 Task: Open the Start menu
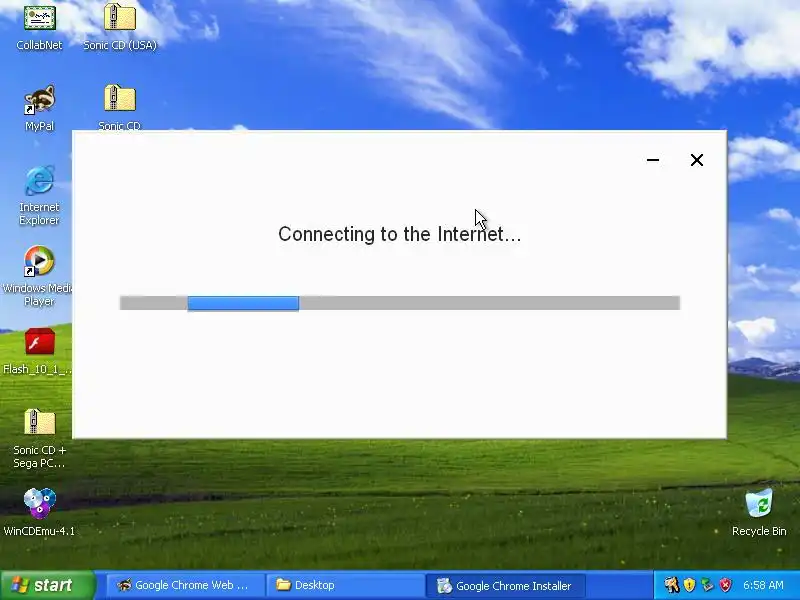(x=48, y=585)
